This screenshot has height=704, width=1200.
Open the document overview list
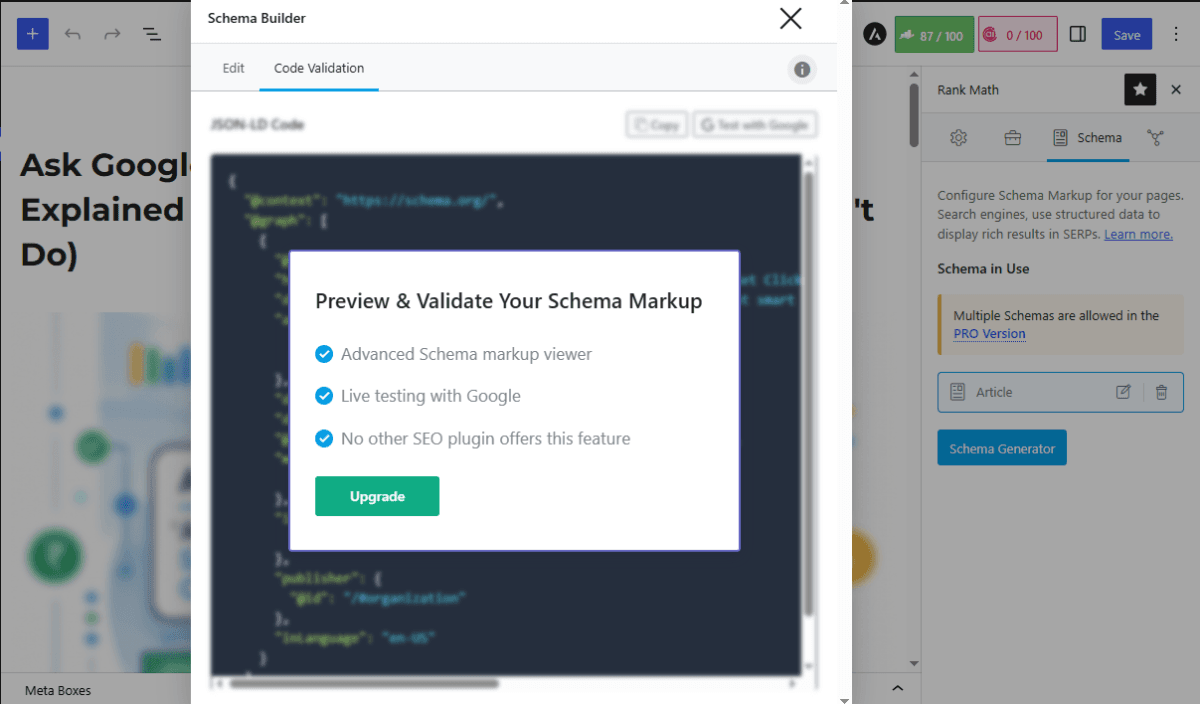pos(152,34)
